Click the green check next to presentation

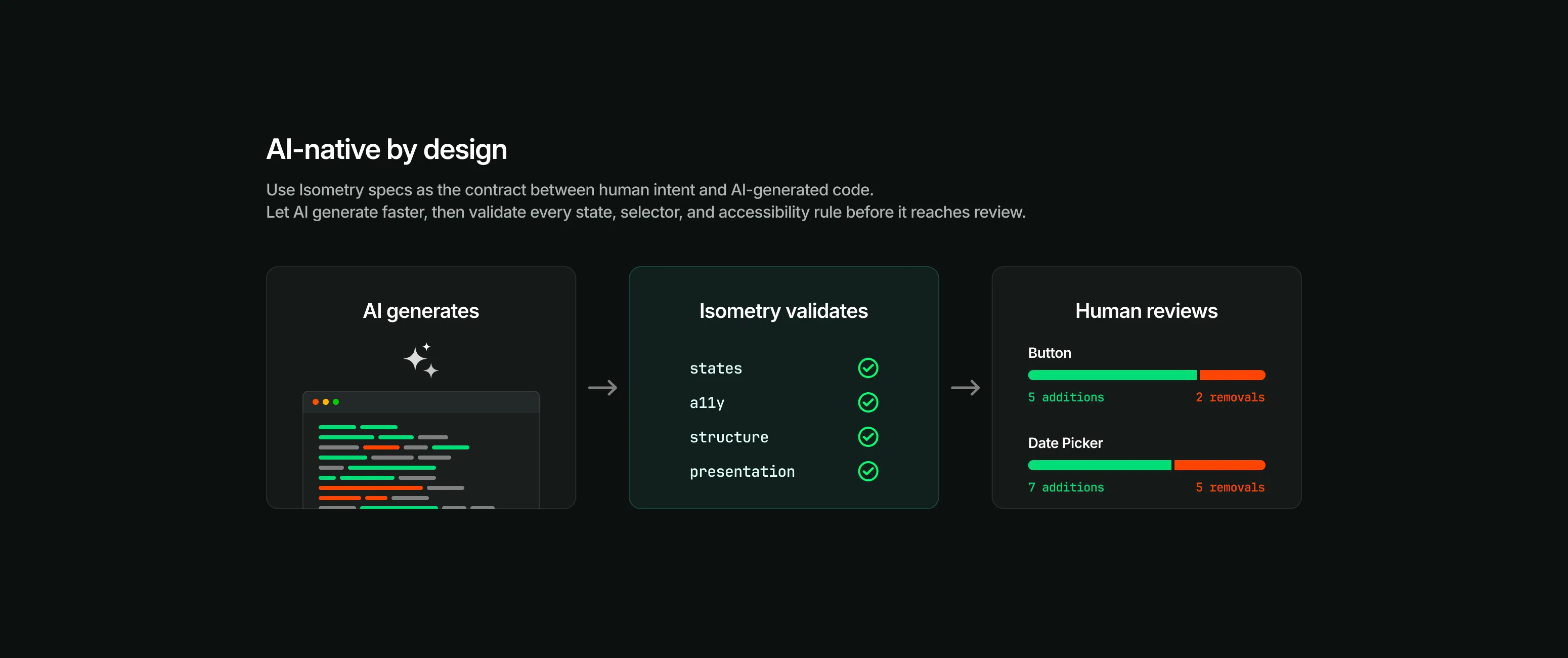[x=867, y=471]
